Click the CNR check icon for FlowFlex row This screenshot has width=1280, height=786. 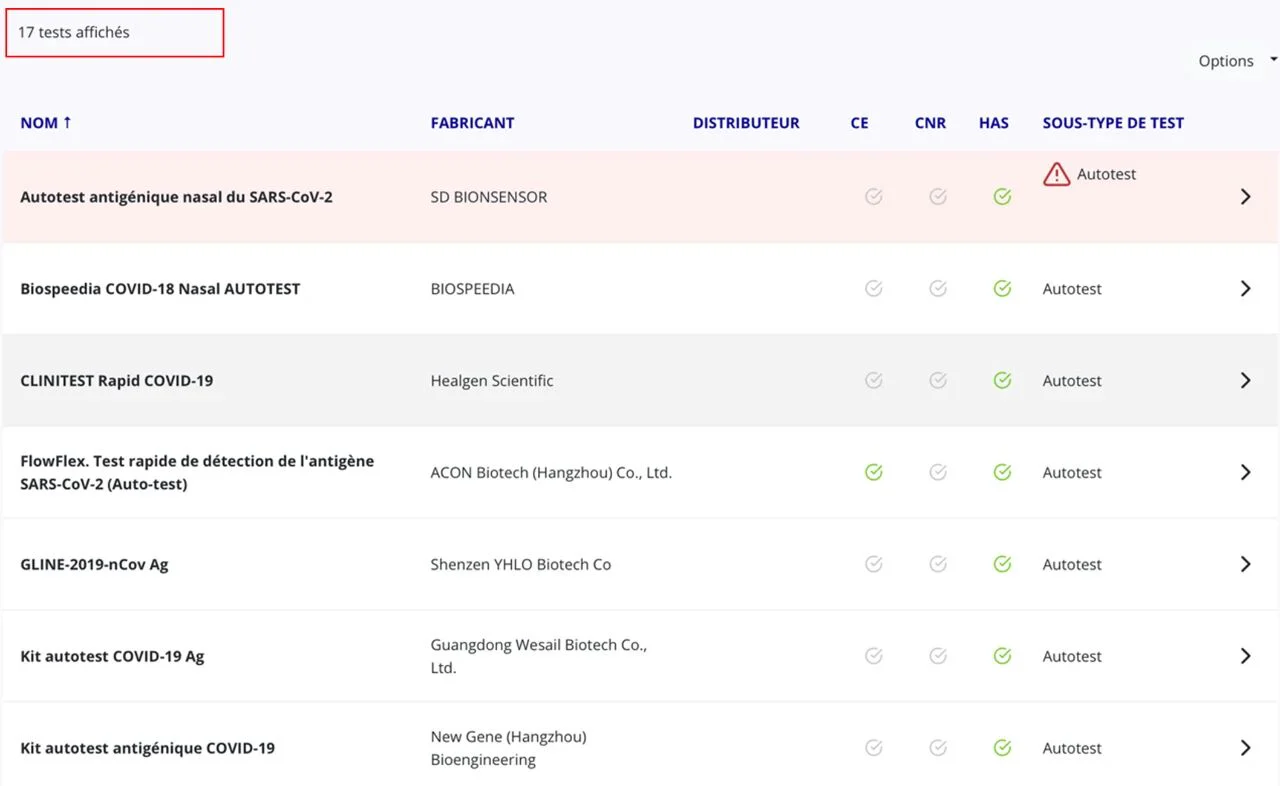coord(938,472)
